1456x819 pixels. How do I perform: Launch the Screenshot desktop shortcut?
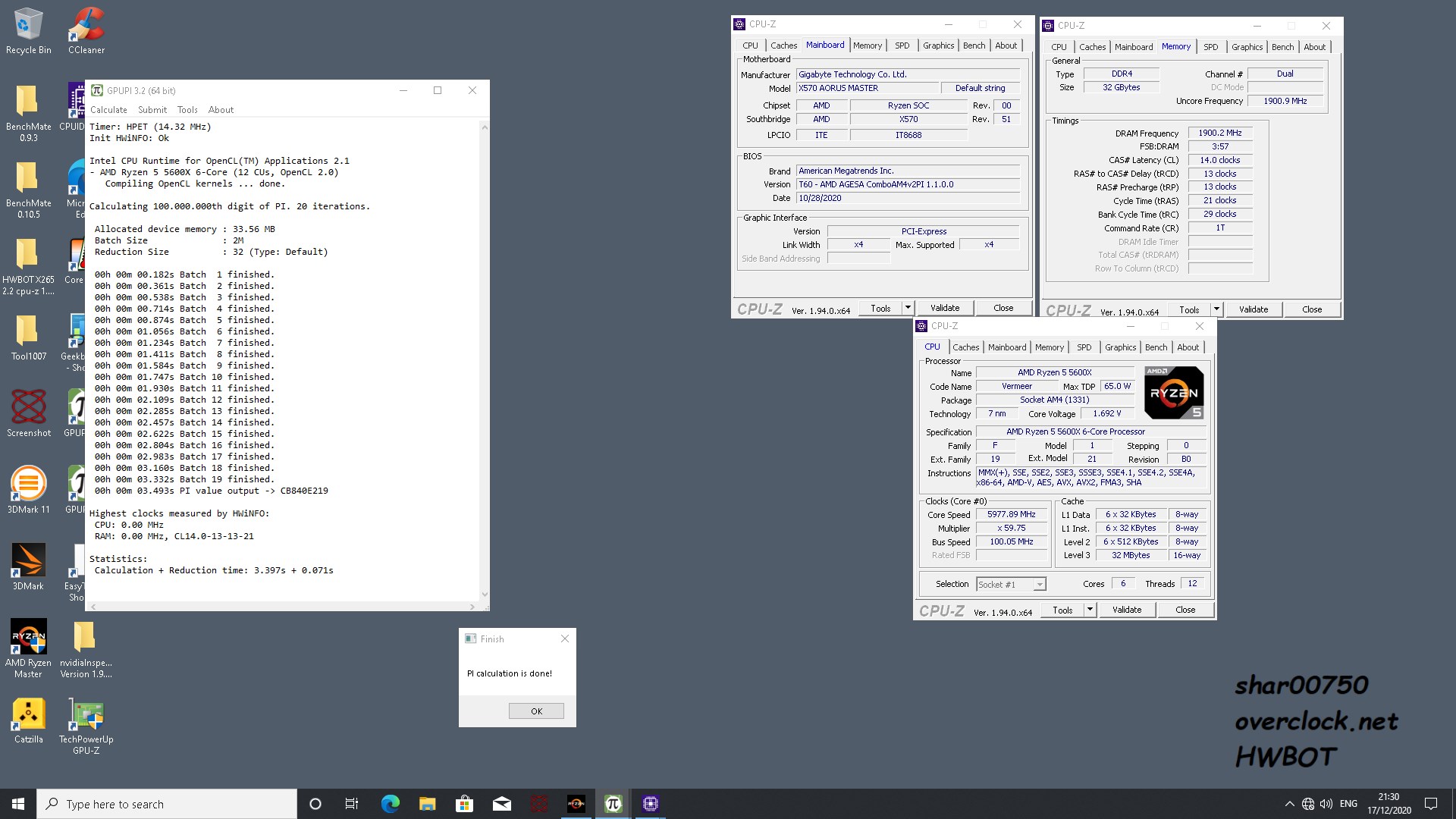(x=29, y=413)
